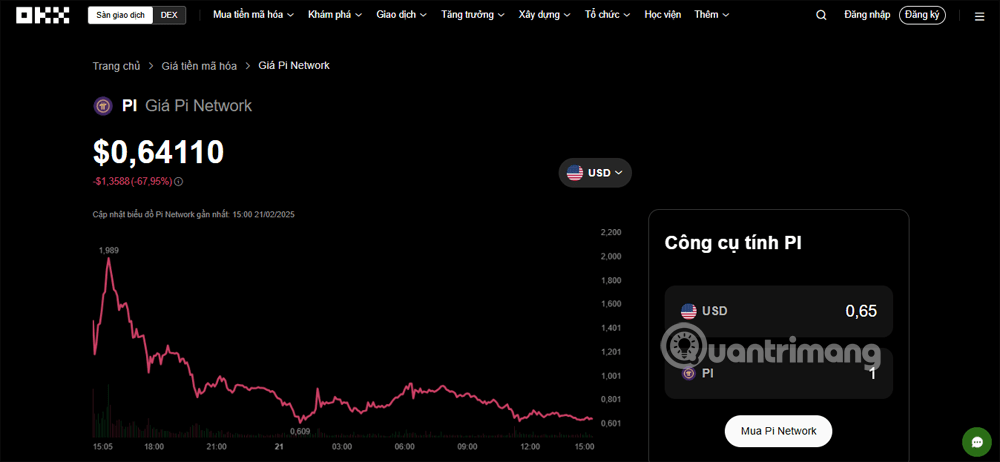This screenshot has height=462, width=1000.
Task: Expand the Thêm menu
Action: click(x=712, y=15)
